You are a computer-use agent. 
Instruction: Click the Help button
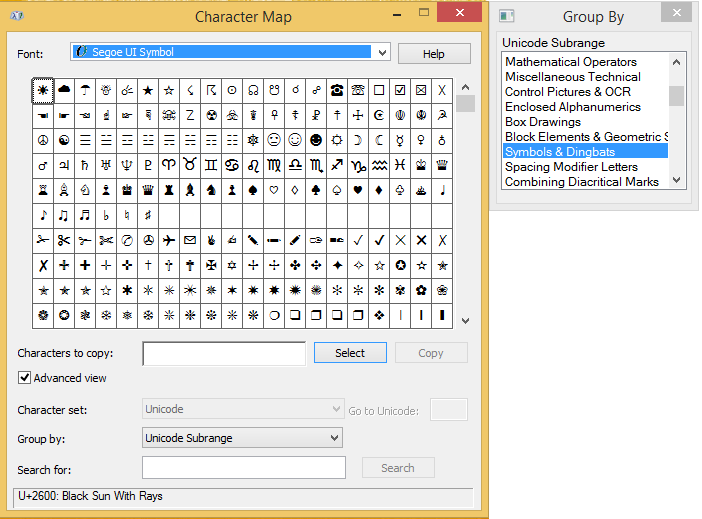434,54
